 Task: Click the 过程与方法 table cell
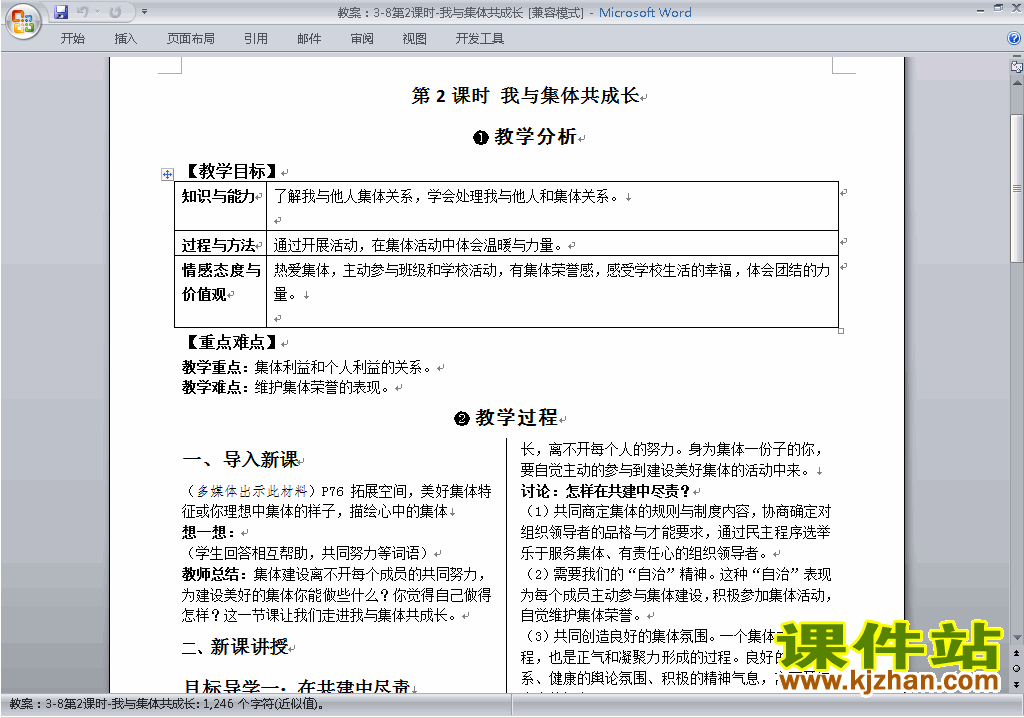tap(220, 243)
